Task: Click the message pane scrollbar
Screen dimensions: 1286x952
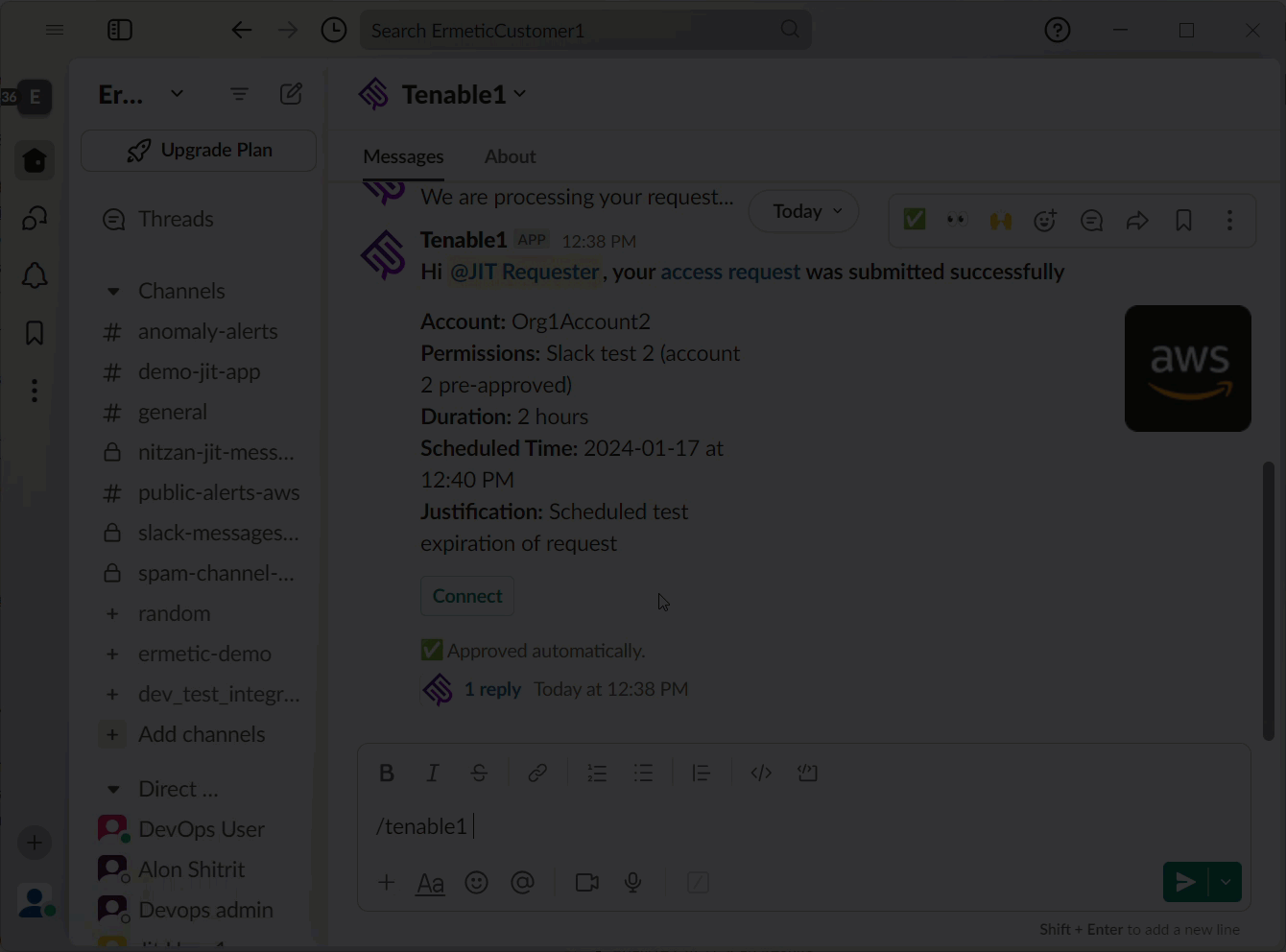Action: [x=1269, y=601]
